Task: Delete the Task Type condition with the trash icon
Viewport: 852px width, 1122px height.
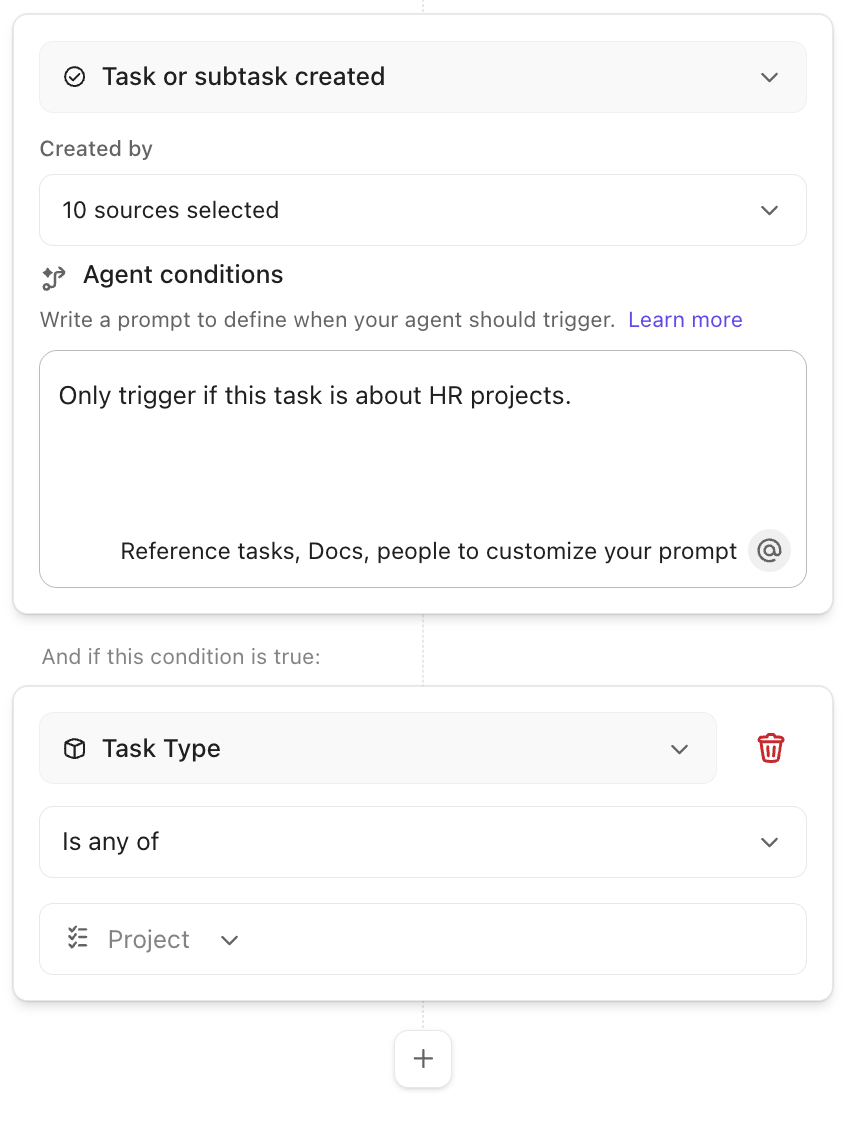Action: [770, 748]
